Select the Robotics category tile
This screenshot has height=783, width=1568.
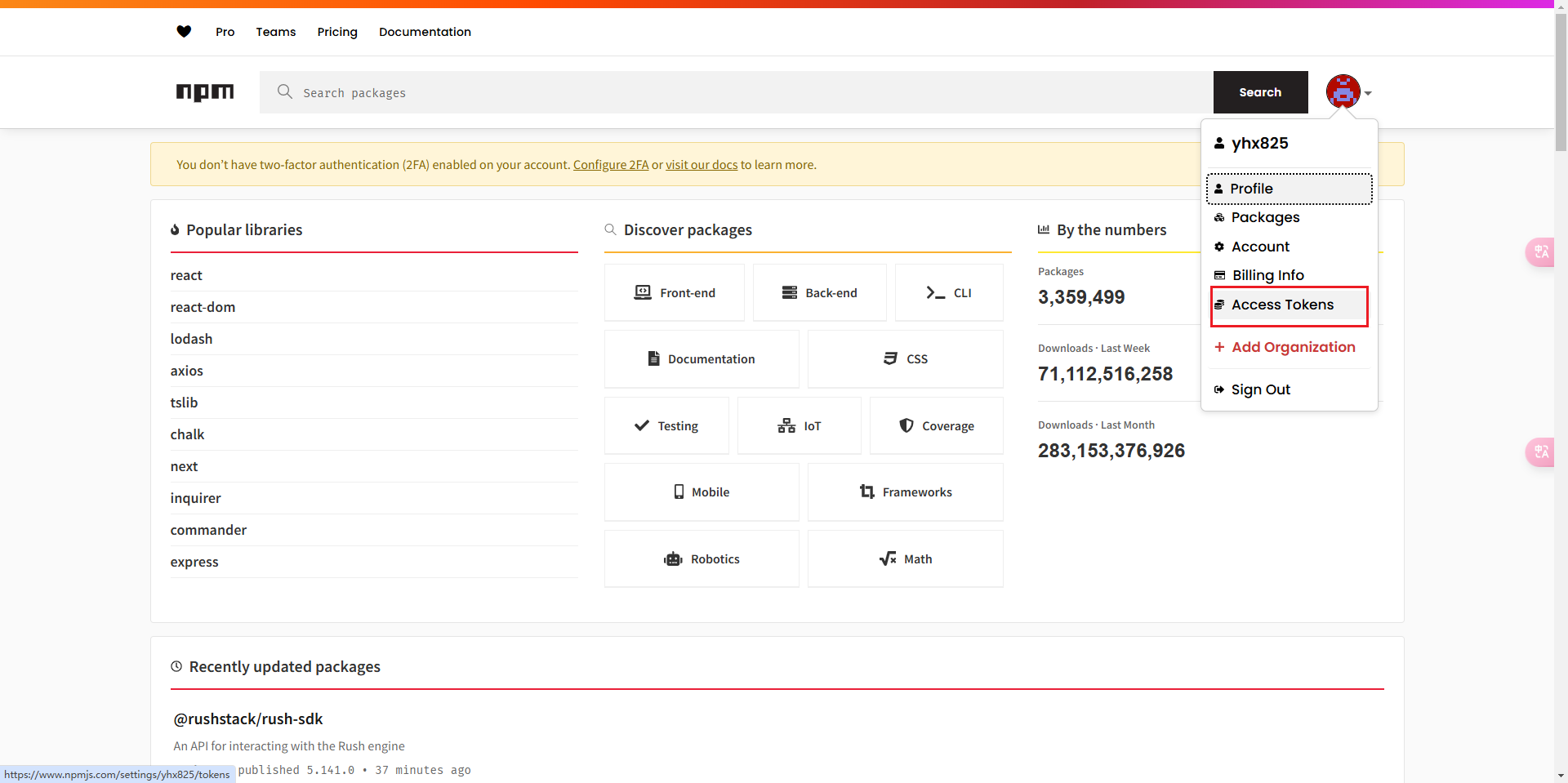coord(702,559)
